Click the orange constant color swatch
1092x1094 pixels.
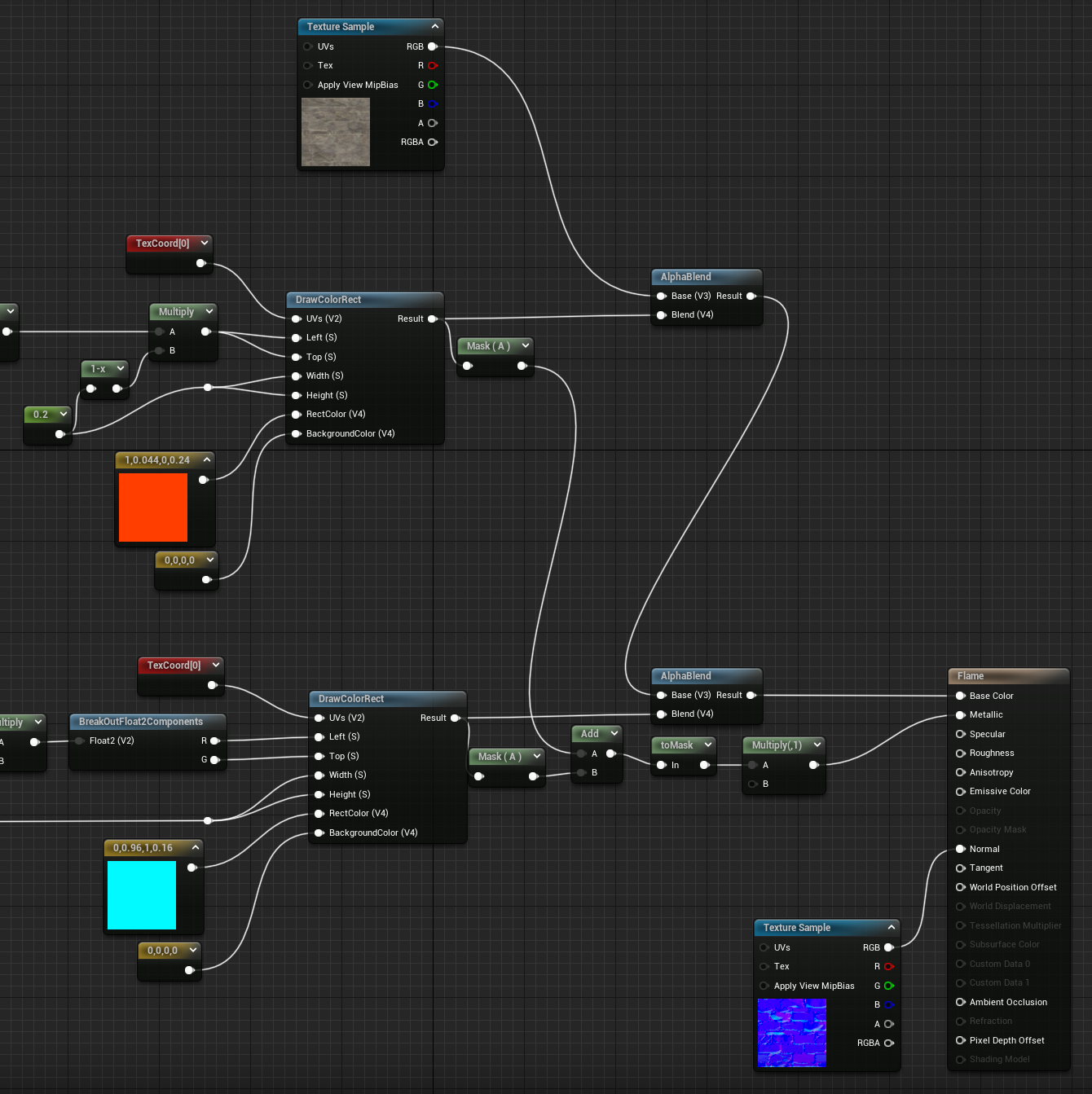point(152,507)
